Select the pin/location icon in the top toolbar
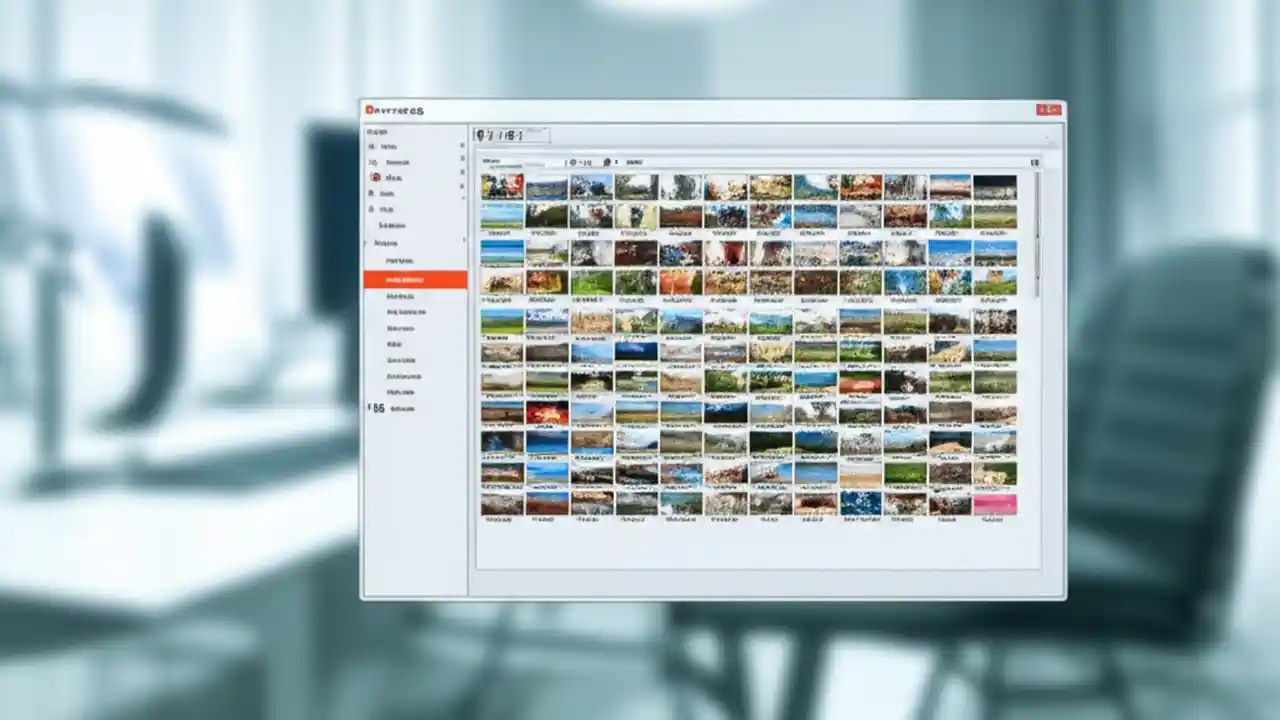The height and width of the screenshot is (720, 1280). 479,136
